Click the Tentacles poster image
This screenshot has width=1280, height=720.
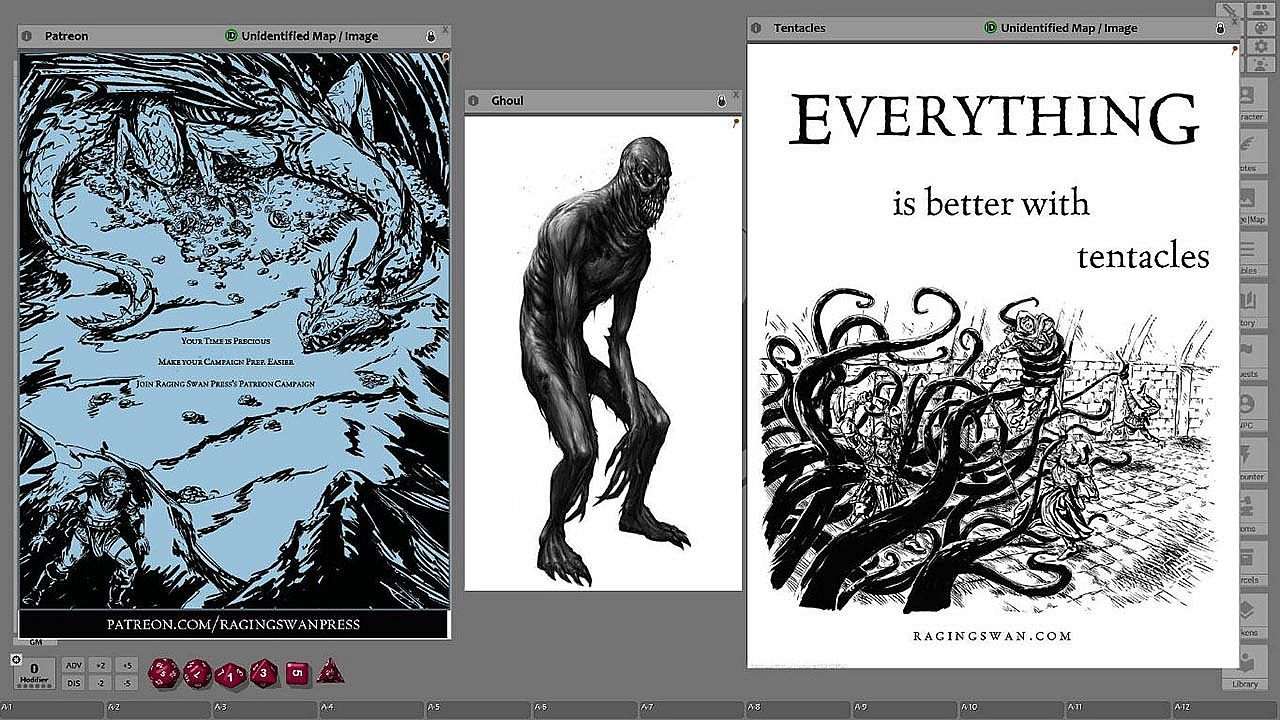pyautogui.click(x=993, y=356)
